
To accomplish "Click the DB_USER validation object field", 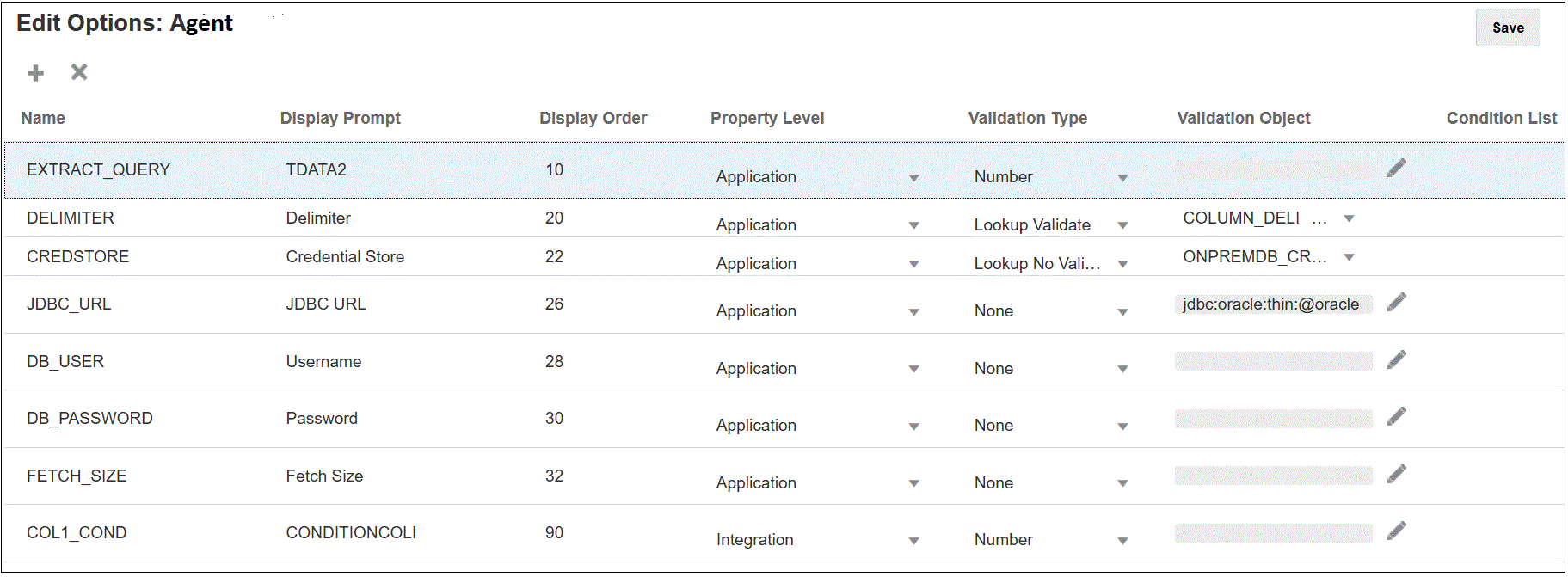I will [1272, 361].
